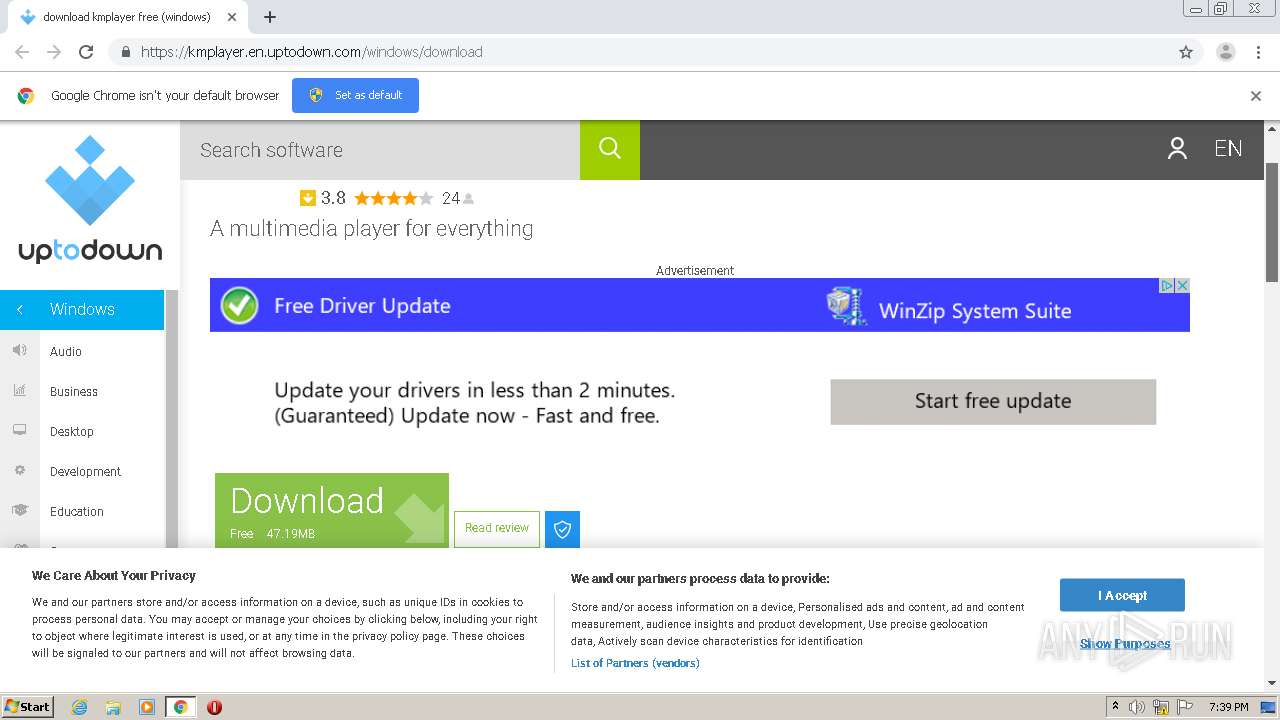Close the ad via X icon
The image size is (1280, 720).
[x=1182, y=286]
